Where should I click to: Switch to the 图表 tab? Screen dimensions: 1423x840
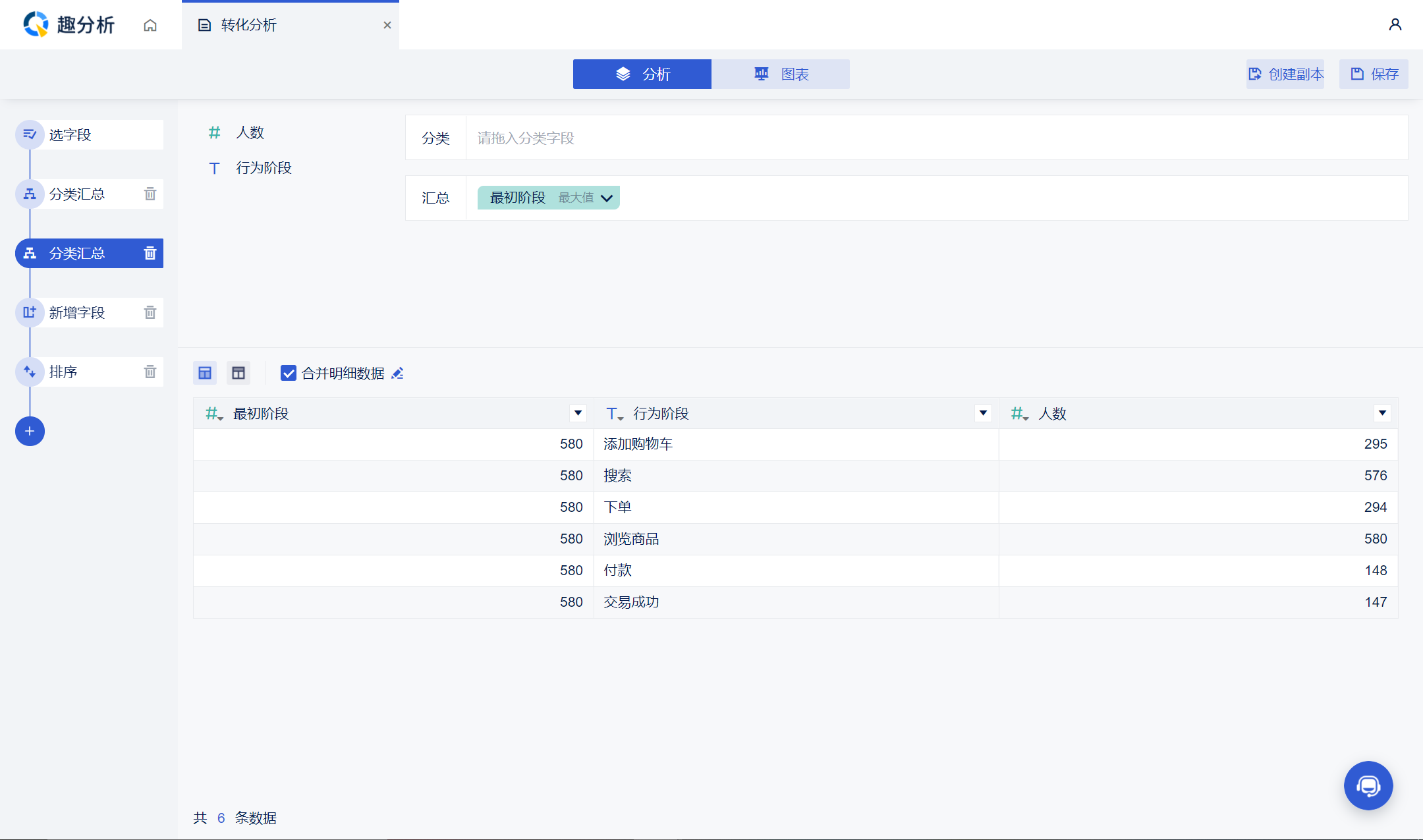click(x=781, y=74)
